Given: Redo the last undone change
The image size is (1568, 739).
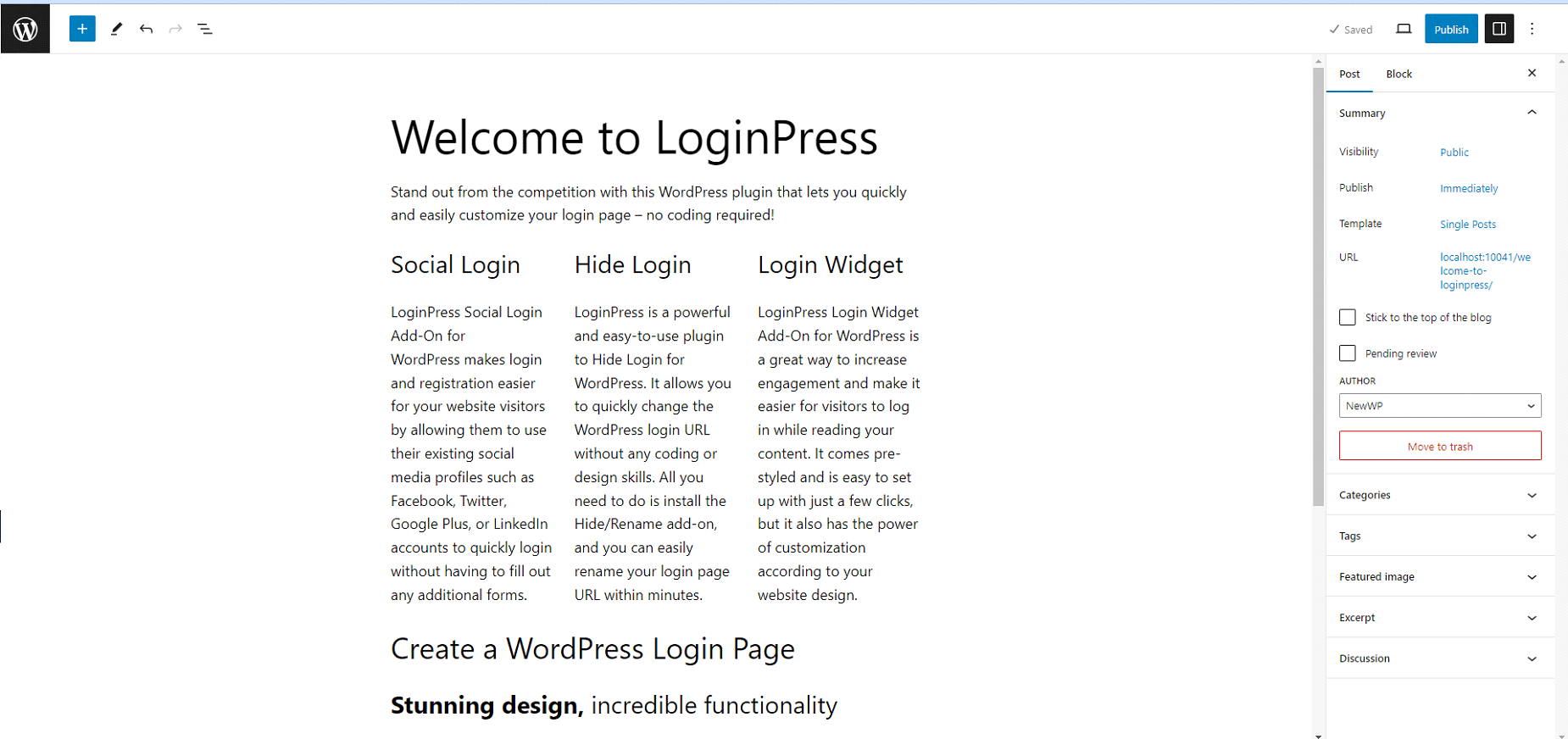Looking at the screenshot, I should tap(175, 29).
